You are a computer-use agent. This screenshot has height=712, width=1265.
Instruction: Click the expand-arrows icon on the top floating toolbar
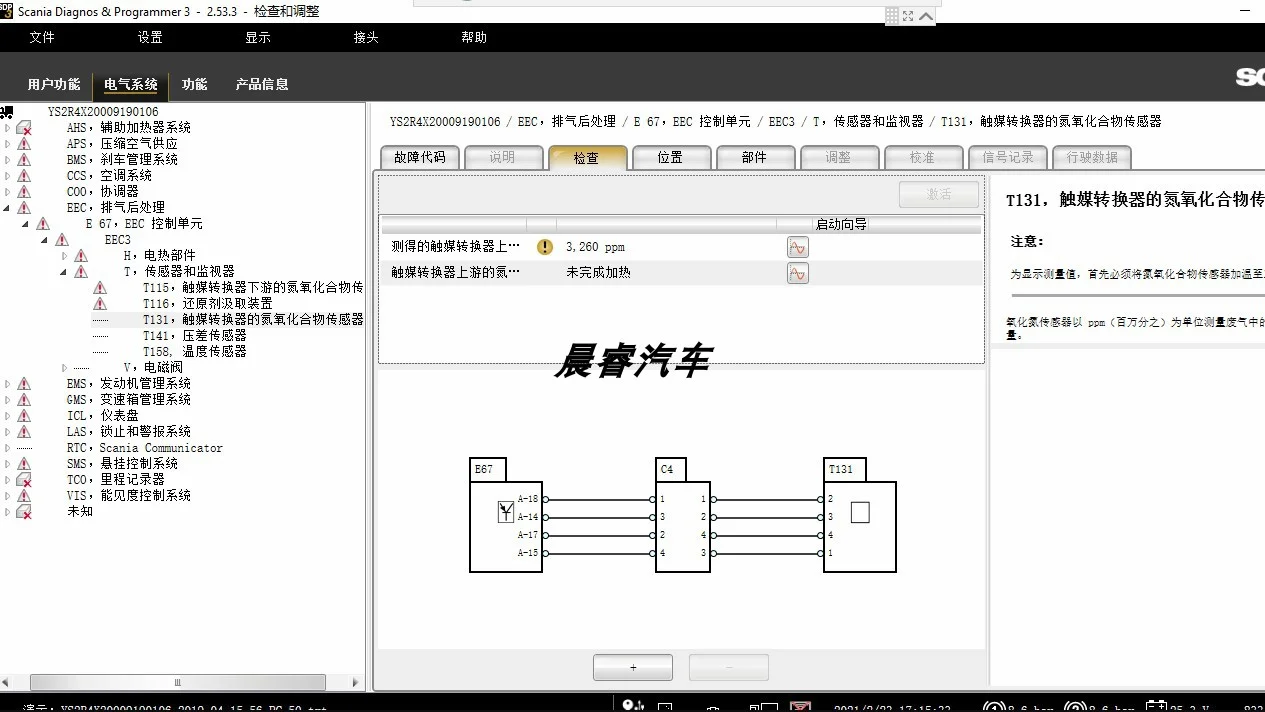click(x=908, y=16)
